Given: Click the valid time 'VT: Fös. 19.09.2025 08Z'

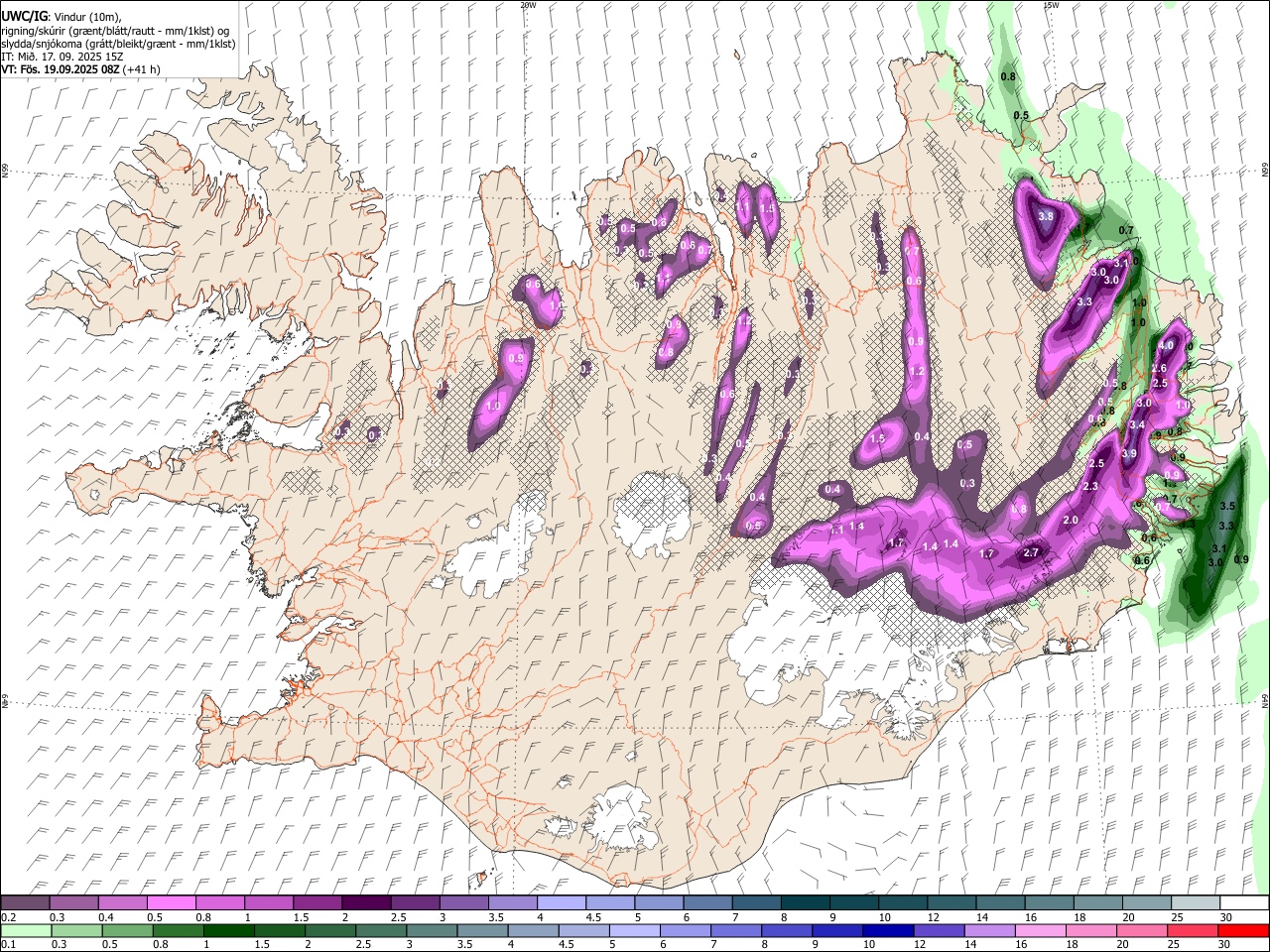Looking at the screenshot, I should pyautogui.click(x=61, y=69).
